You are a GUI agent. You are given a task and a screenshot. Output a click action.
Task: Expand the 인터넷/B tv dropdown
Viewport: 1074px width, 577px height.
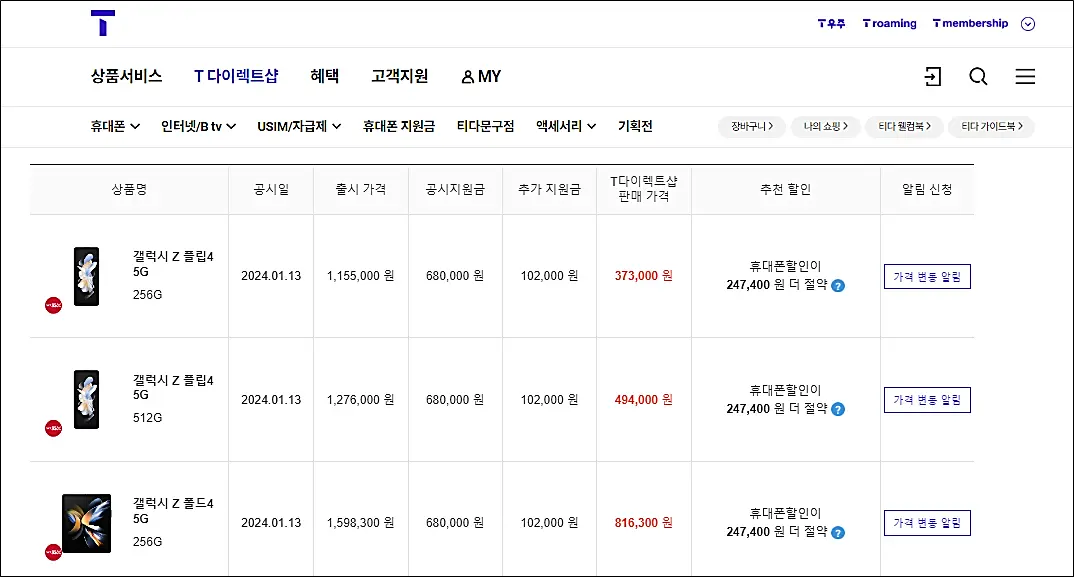195,126
